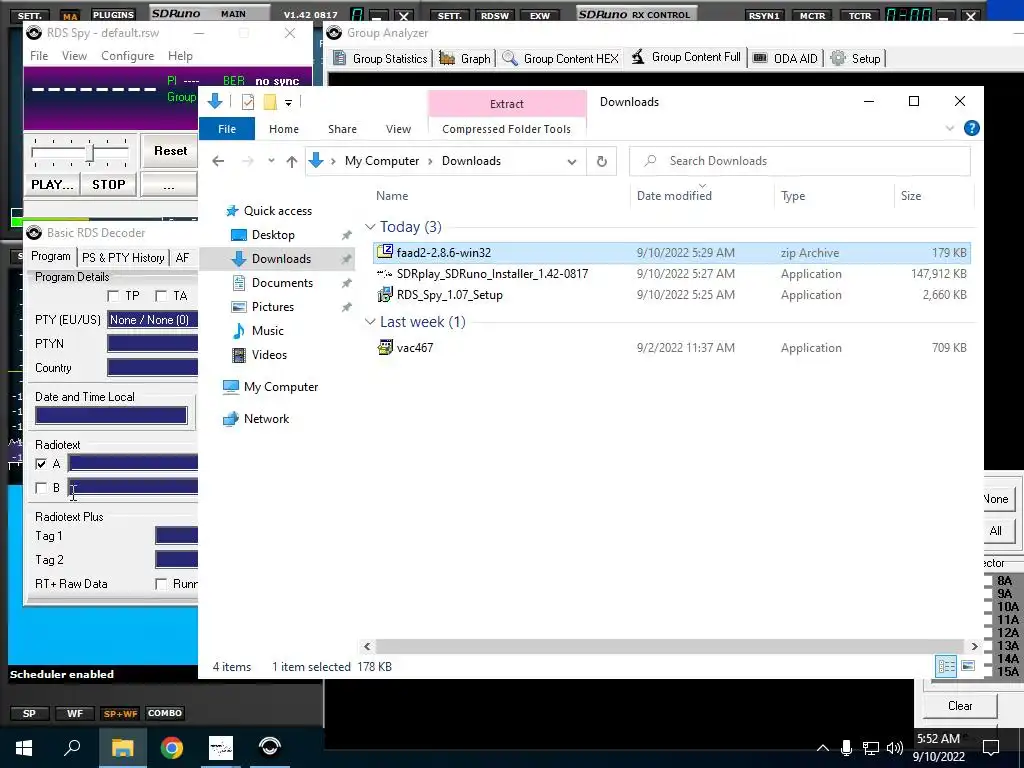Image resolution: width=1024 pixels, height=768 pixels.
Task: Open Configure menu in RDS Spy
Action: (127, 56)
